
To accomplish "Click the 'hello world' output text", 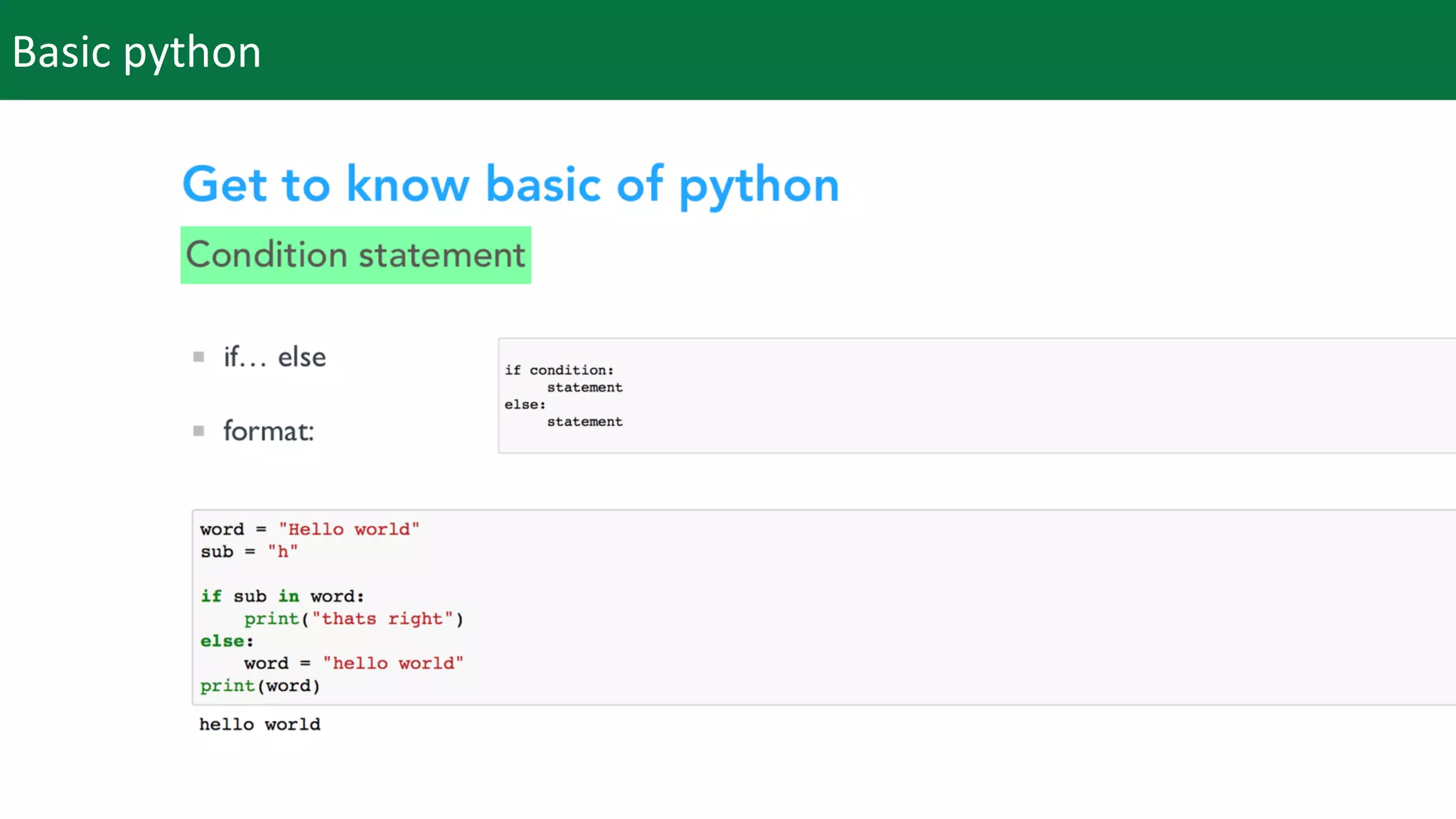I will 260,724.
